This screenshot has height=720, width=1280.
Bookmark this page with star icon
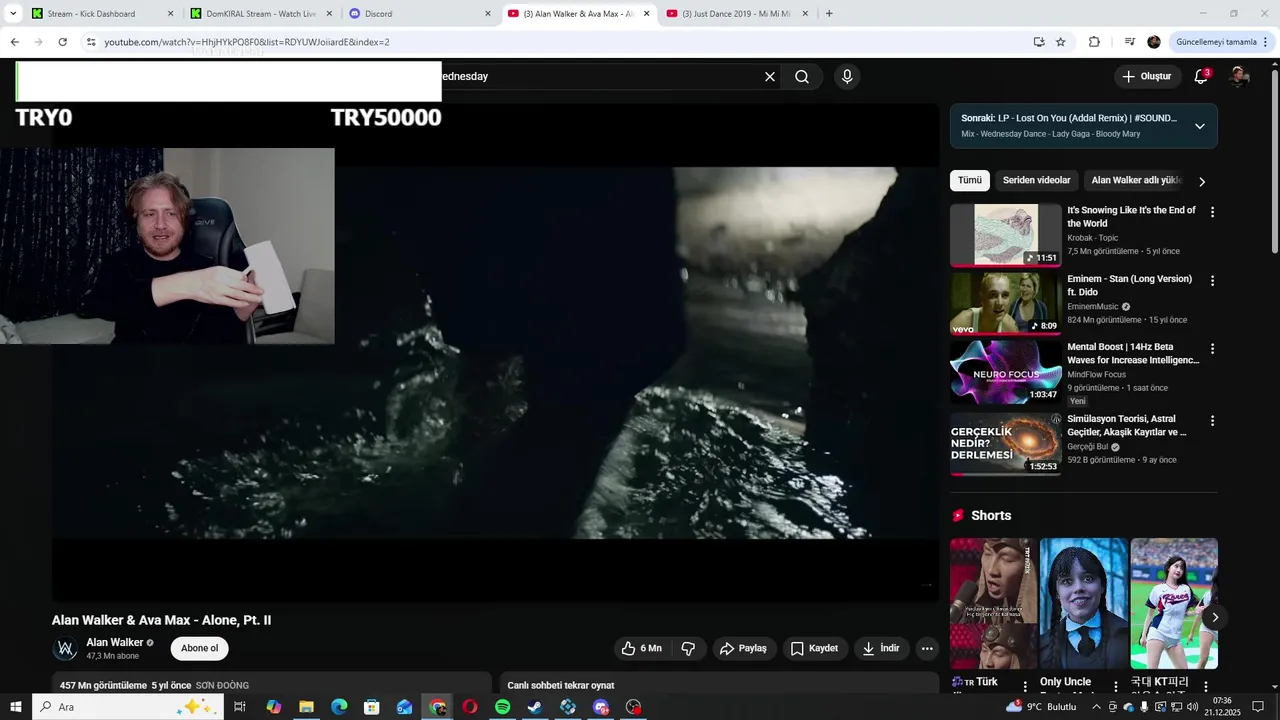point(1061,42)
